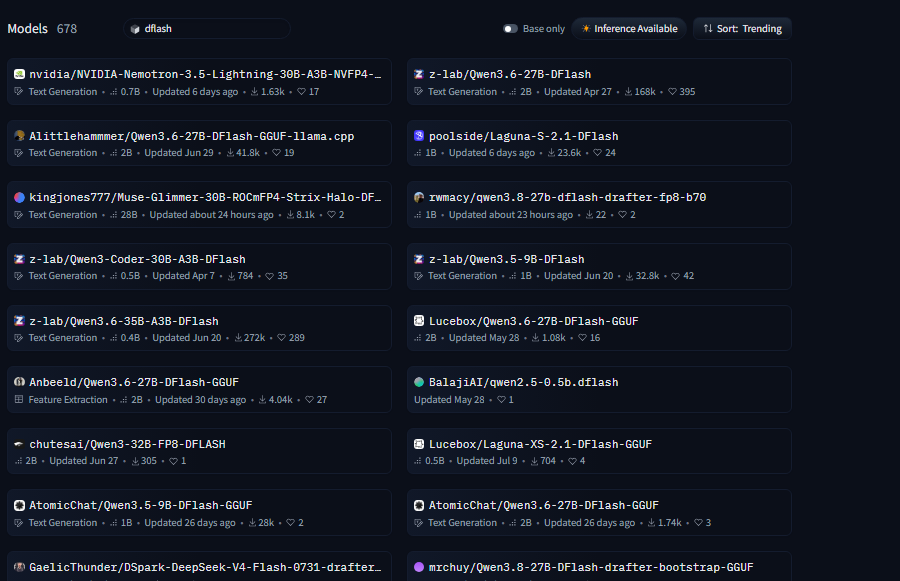This screenshot has width=900, height=581.
Task: Click the cube icon in search field
Action: 135,29
